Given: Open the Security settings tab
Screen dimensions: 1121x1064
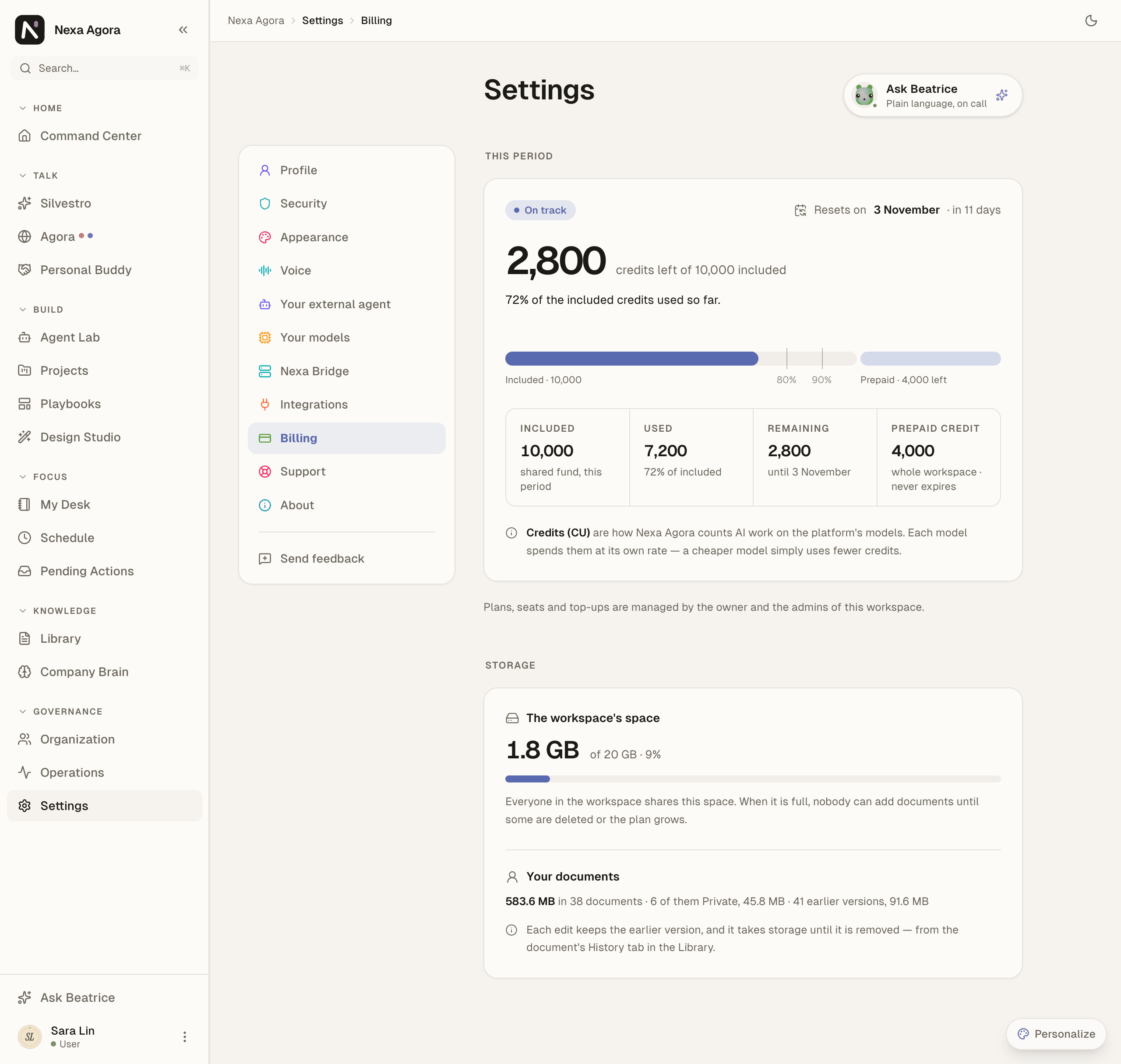Looking at the screenshot, I should click(347, 204).
